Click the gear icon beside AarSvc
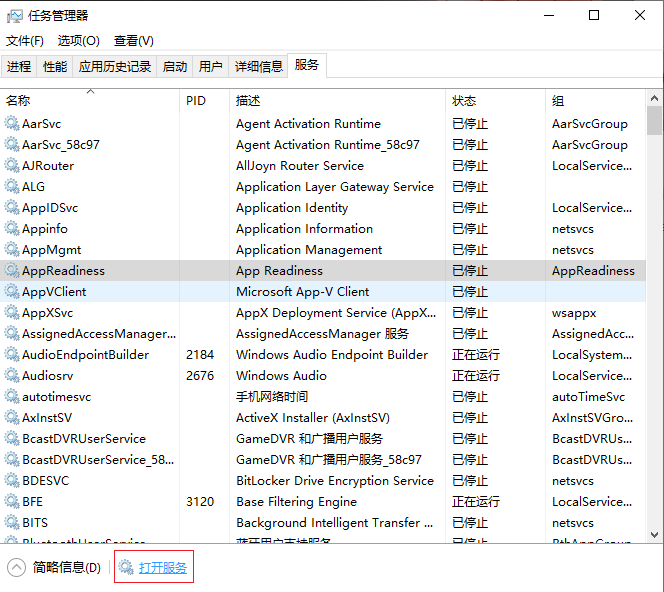 pyautogui.click(x=12, y=124)
